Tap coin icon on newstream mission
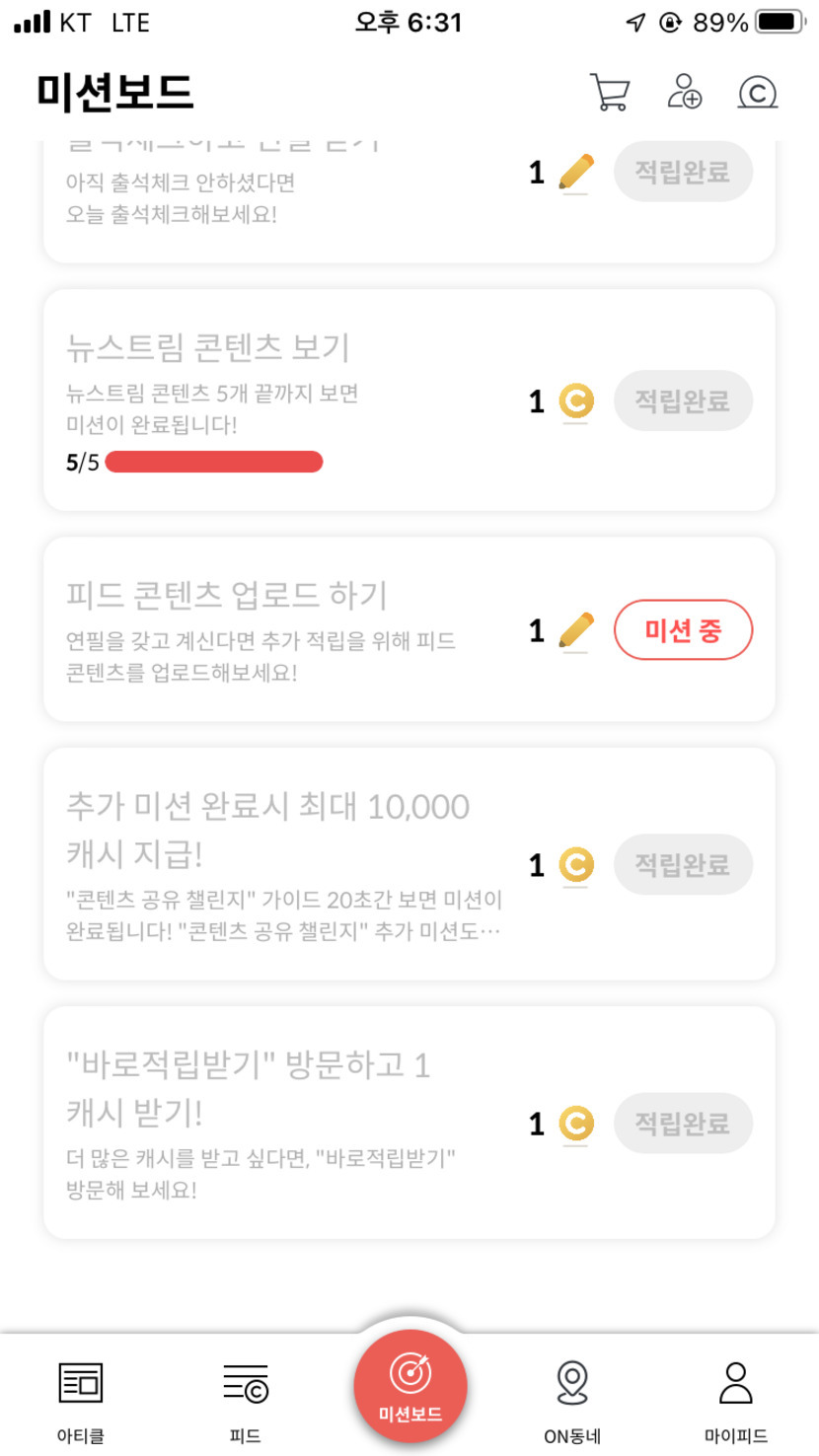The image size is (819, 1456). (576, 401)
